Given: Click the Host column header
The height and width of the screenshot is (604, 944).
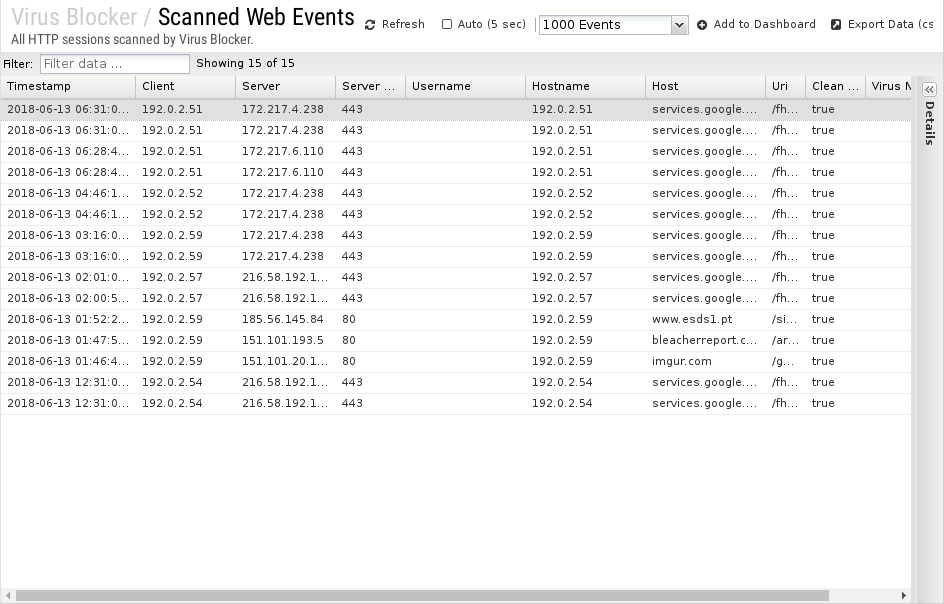Looking at the screenshot, I should pyautogui.click(x=705, y=87).
